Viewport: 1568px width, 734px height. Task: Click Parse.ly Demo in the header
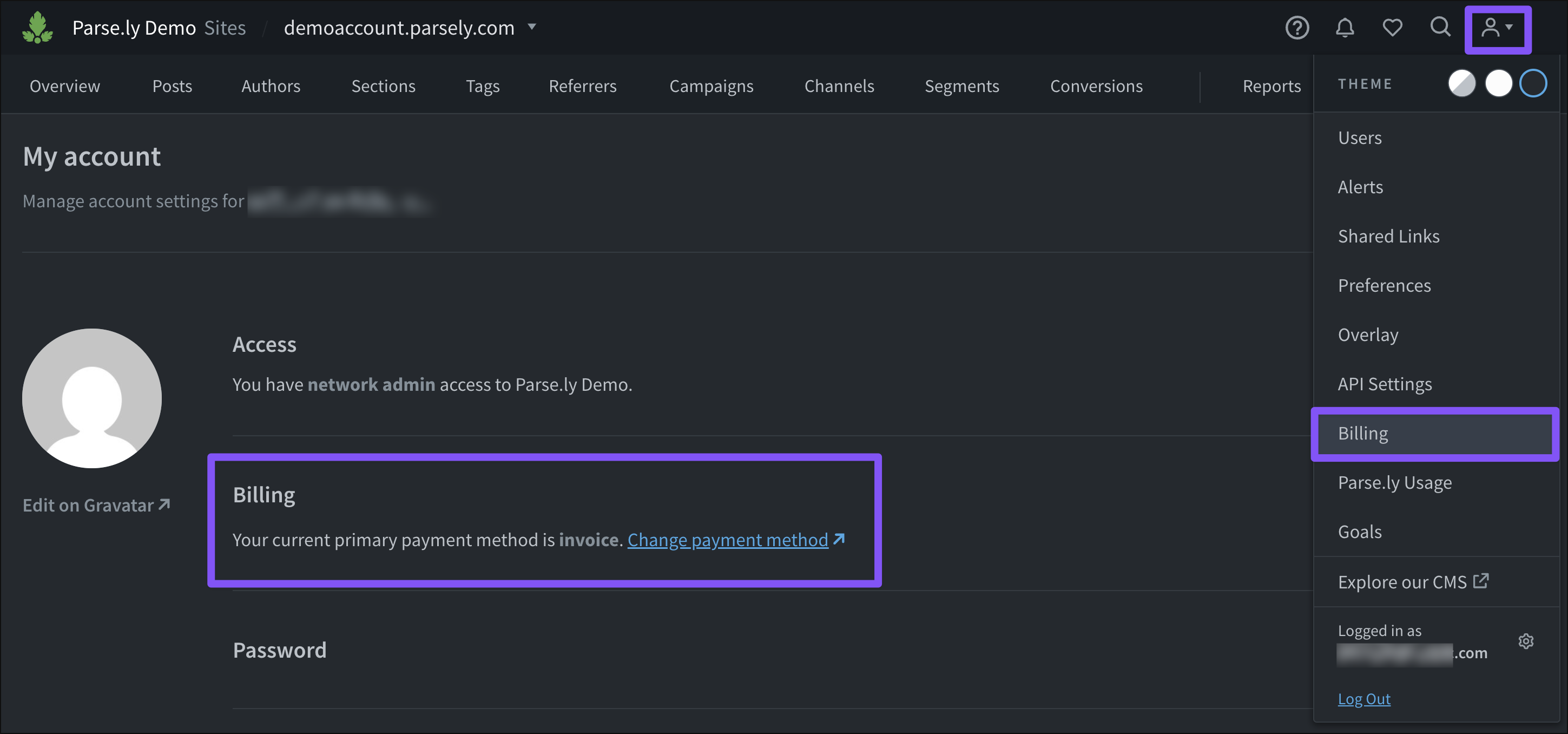click(x=134, y=28)
